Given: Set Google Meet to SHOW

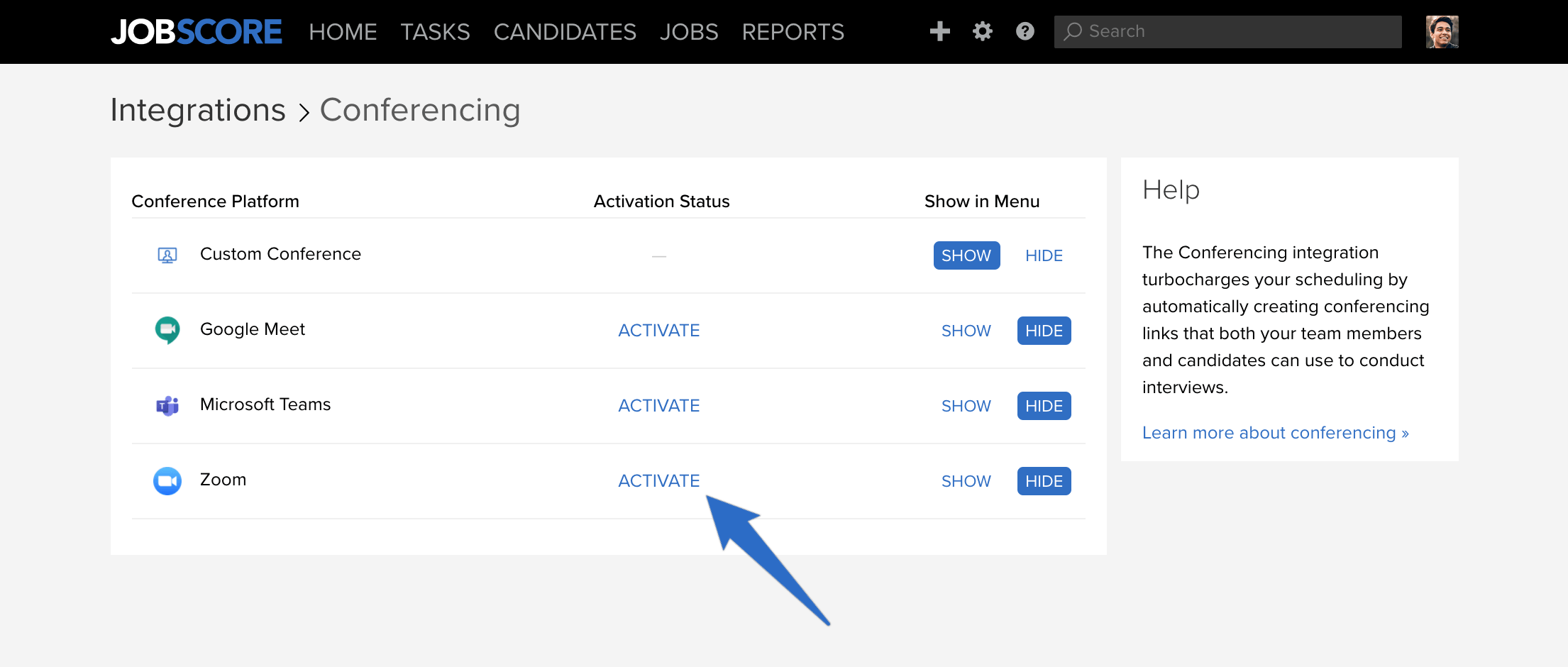Looking at the screenshot, I should pyautogui.click(x=966, y=331).
